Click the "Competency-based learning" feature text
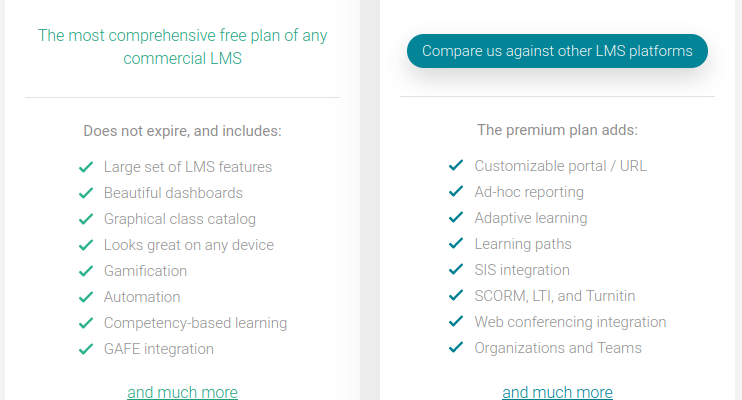 coord(195,323)
